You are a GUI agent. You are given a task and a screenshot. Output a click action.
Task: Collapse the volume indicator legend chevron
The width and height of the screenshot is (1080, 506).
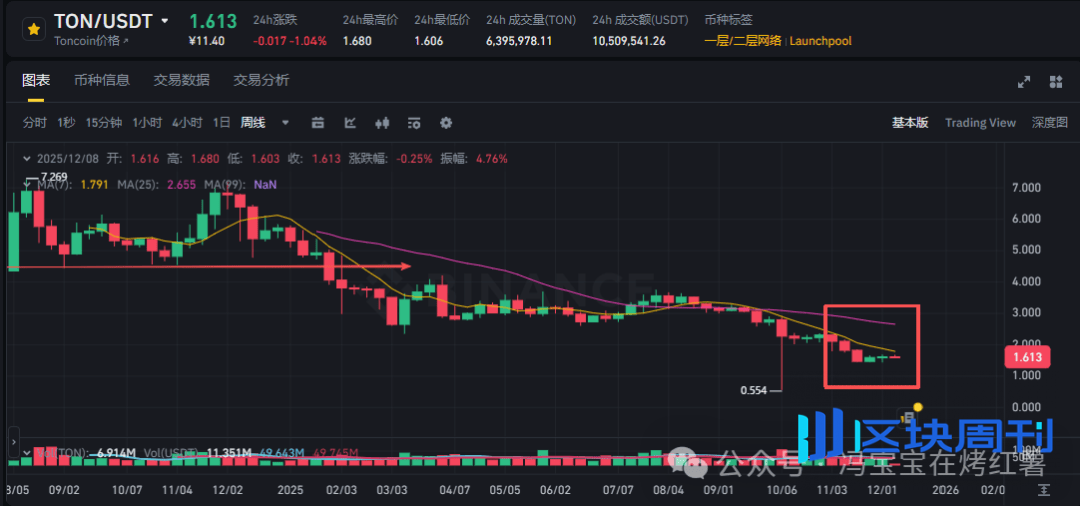click(27, 452)
